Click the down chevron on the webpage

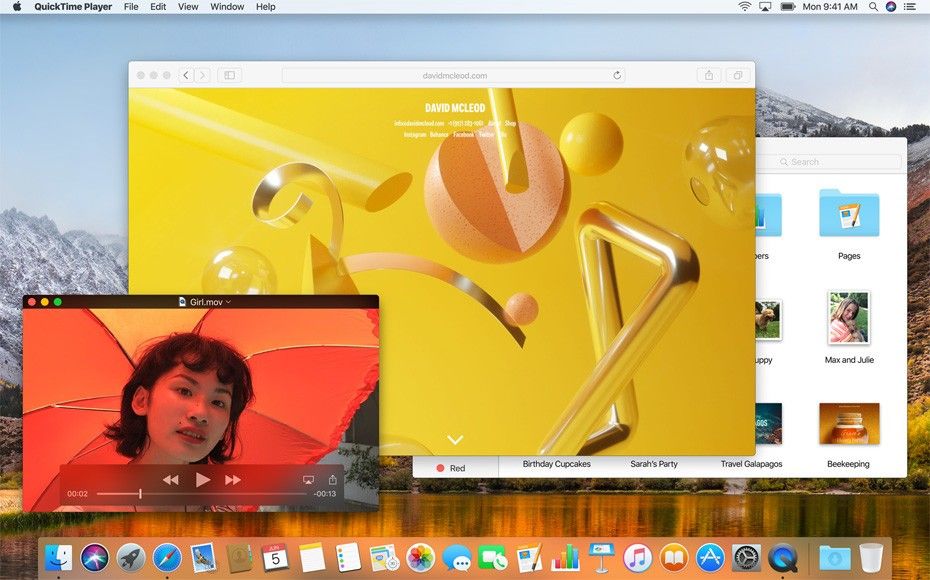point(455,439)
